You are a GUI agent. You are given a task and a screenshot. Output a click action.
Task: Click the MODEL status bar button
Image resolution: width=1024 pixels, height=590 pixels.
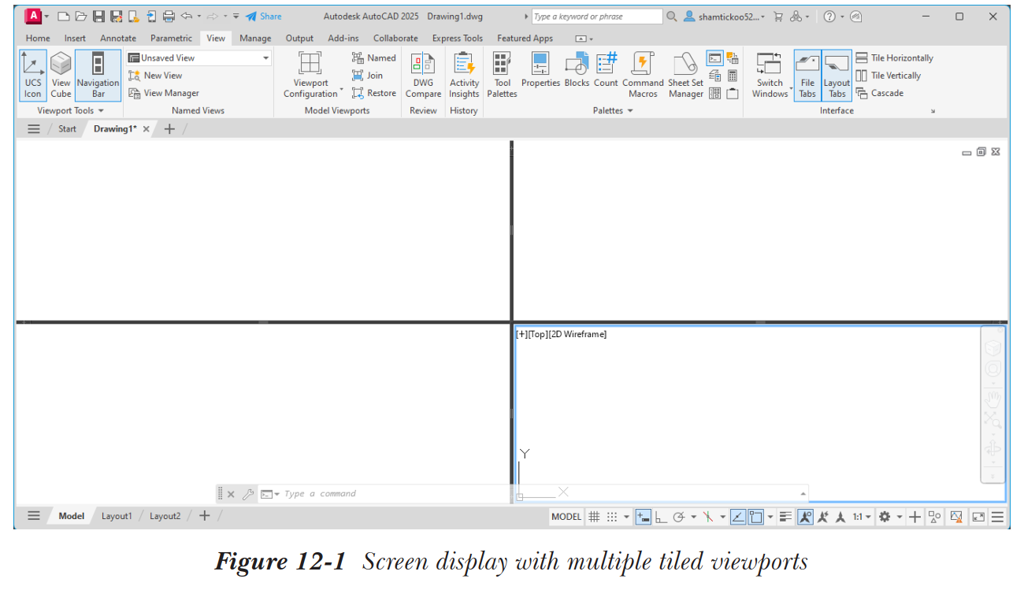(x=566, y=517)
